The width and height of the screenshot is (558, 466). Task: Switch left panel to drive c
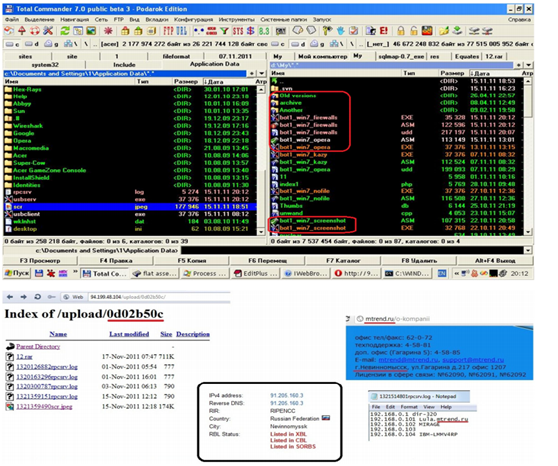pos(12,44)
